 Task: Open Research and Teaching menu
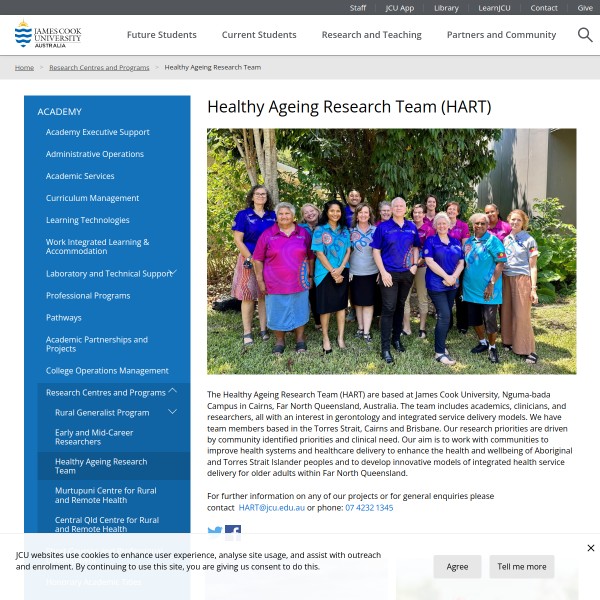click(371, 35)
